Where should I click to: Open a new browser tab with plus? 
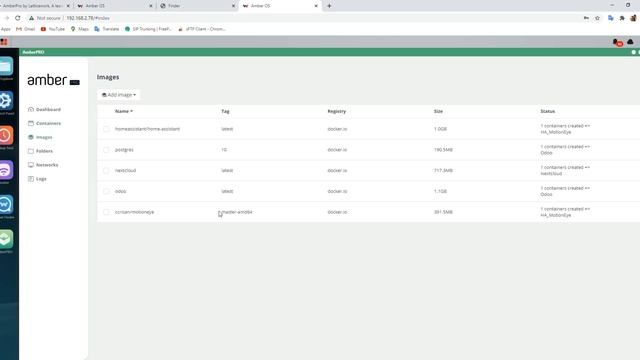click(x=329, y=6)
